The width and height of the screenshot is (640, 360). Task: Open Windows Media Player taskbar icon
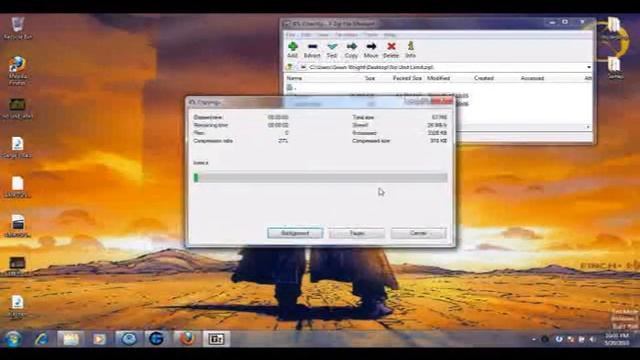click(x=99, y=339)
